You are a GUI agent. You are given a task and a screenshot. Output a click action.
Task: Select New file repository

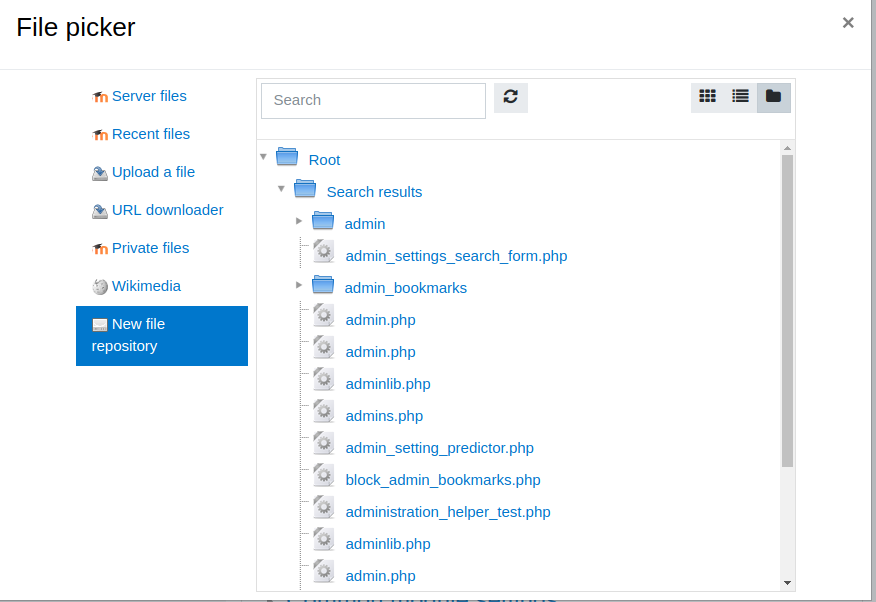[x=161, y=336]
